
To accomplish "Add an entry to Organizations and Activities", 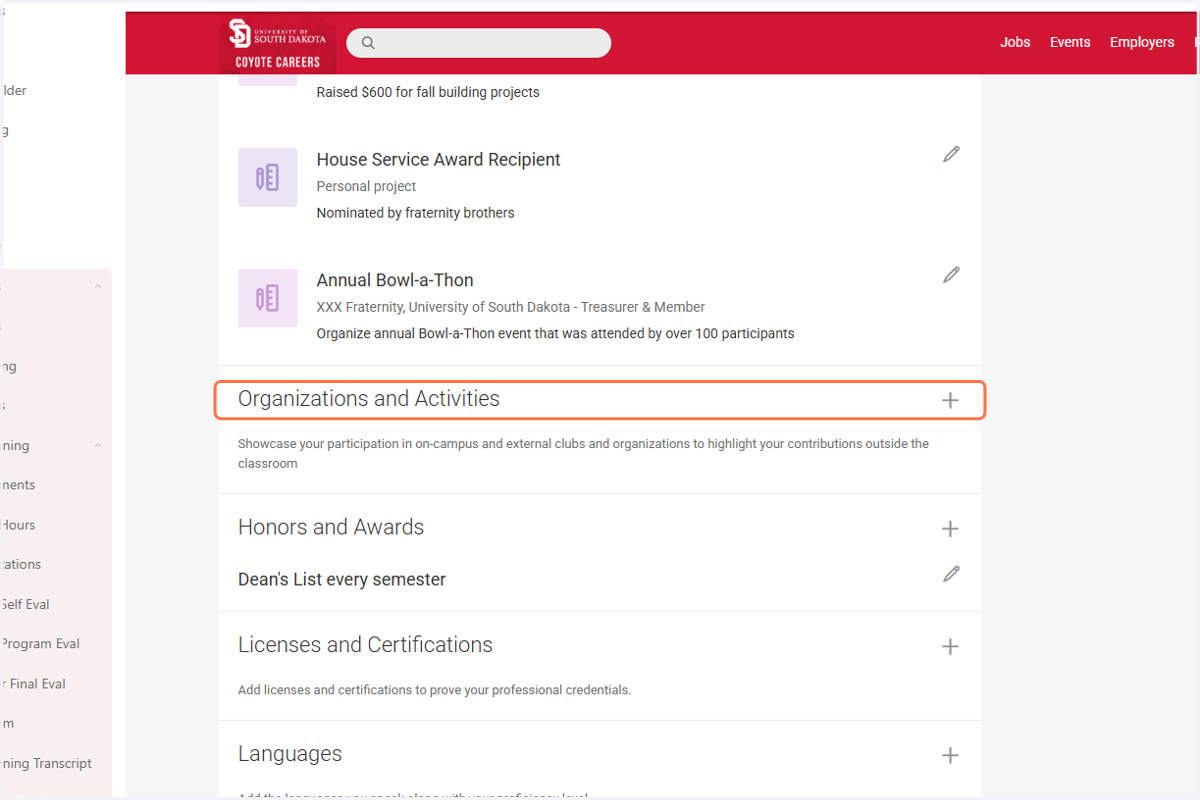I will (950, 400).
